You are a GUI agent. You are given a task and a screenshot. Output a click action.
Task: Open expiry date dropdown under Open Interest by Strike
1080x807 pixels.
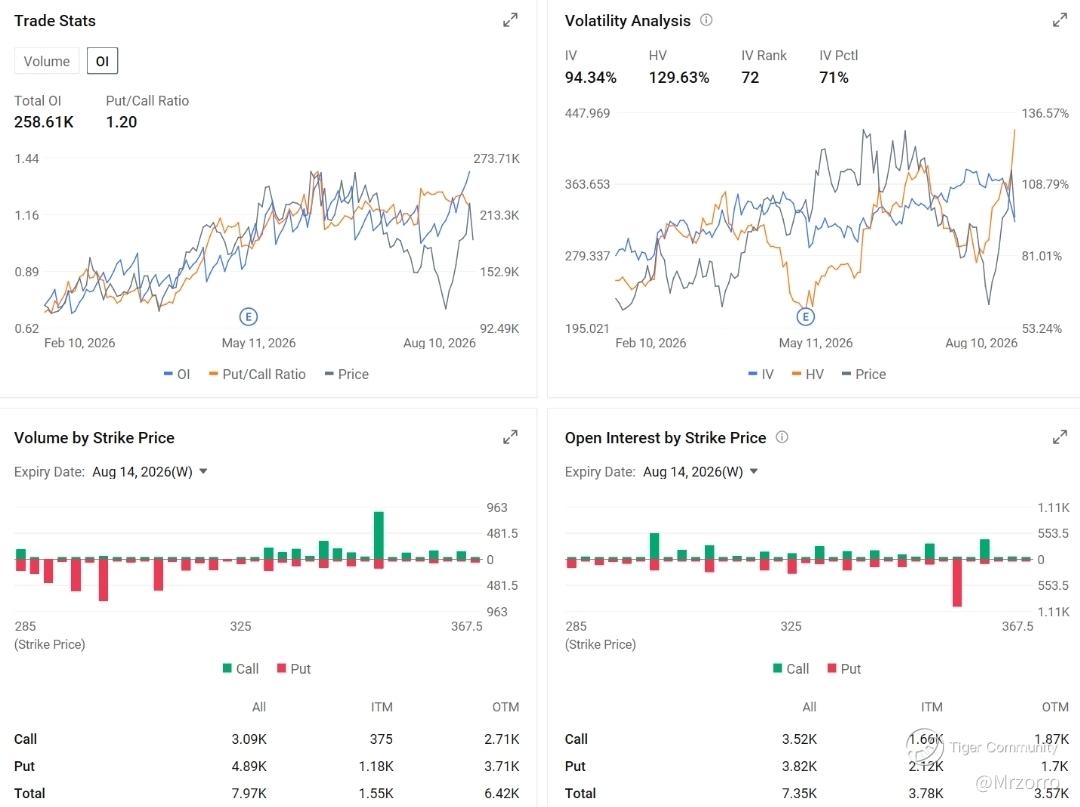pyautogui.click(x=700, y=472)
